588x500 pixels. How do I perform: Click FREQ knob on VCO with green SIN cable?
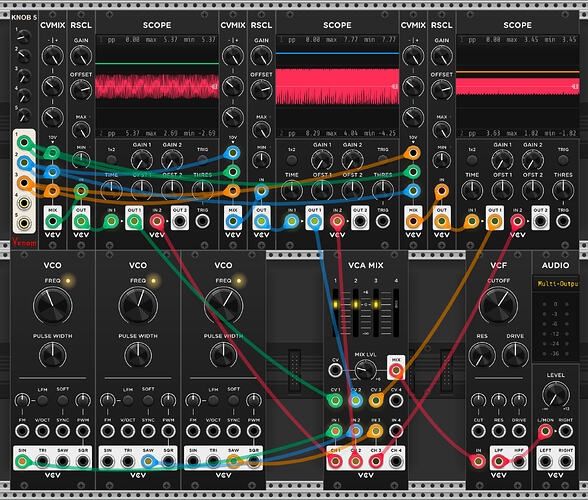52,306
